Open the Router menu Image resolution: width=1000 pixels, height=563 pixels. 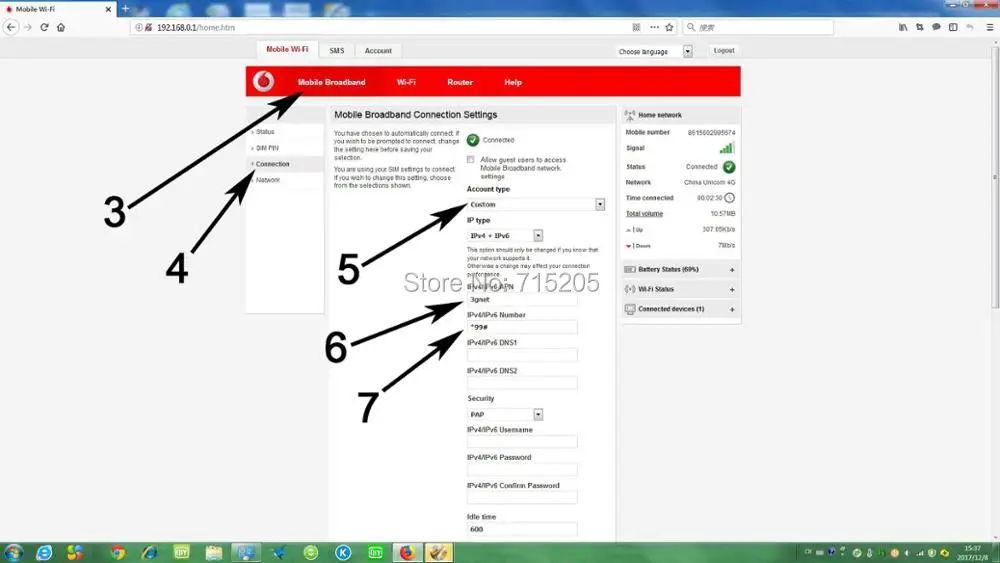click(x=460, y=82)
